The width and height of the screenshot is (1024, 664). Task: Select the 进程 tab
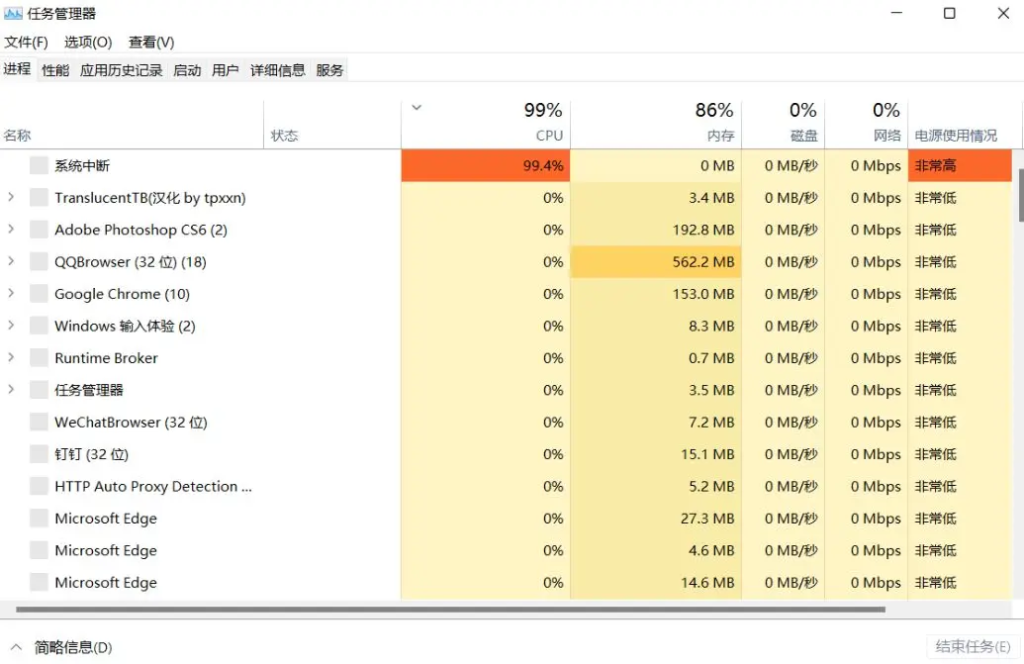(x=17, y=69)
